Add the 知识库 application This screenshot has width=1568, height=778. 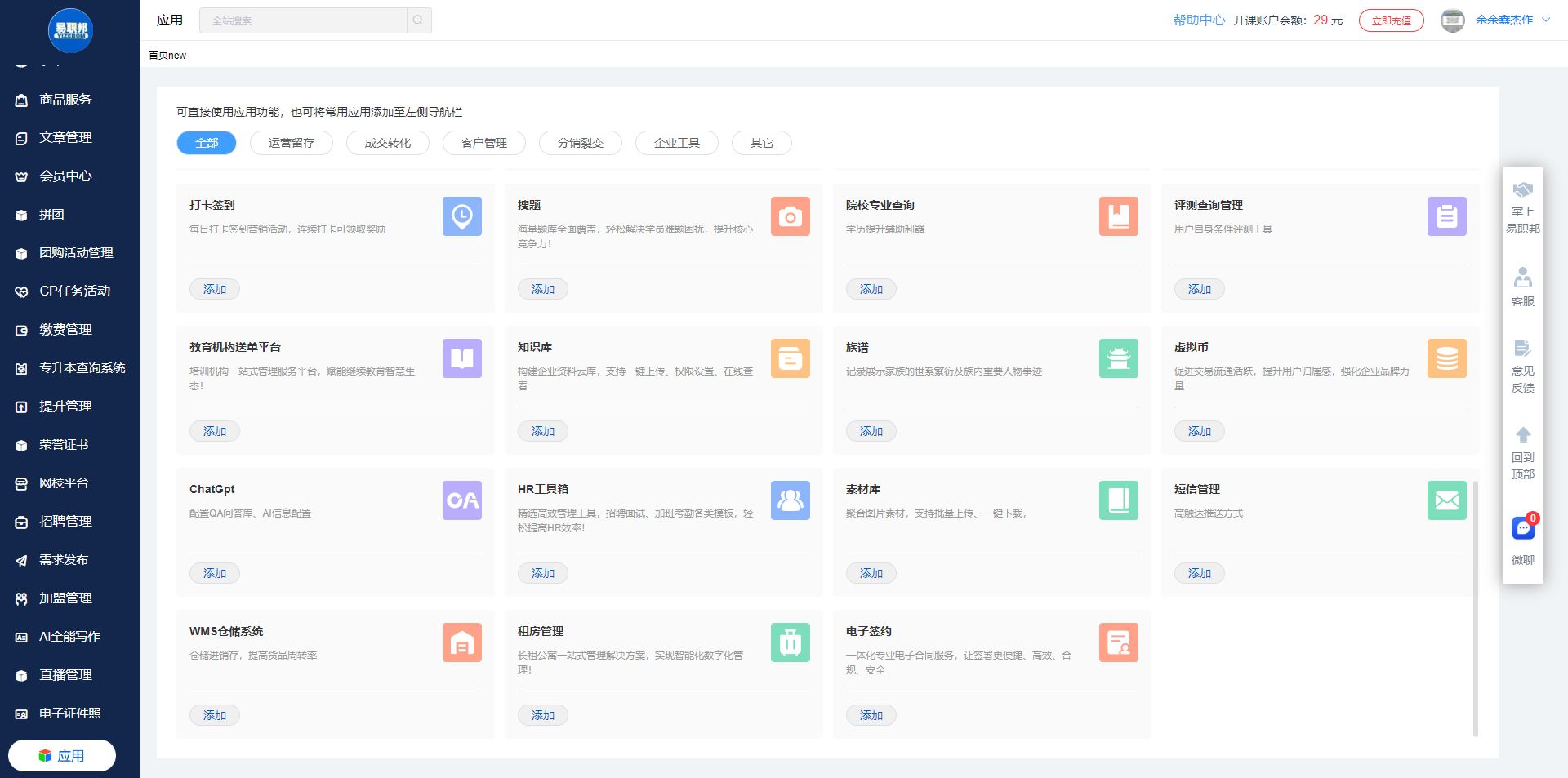pyautogui.click(x=542, y=431)
